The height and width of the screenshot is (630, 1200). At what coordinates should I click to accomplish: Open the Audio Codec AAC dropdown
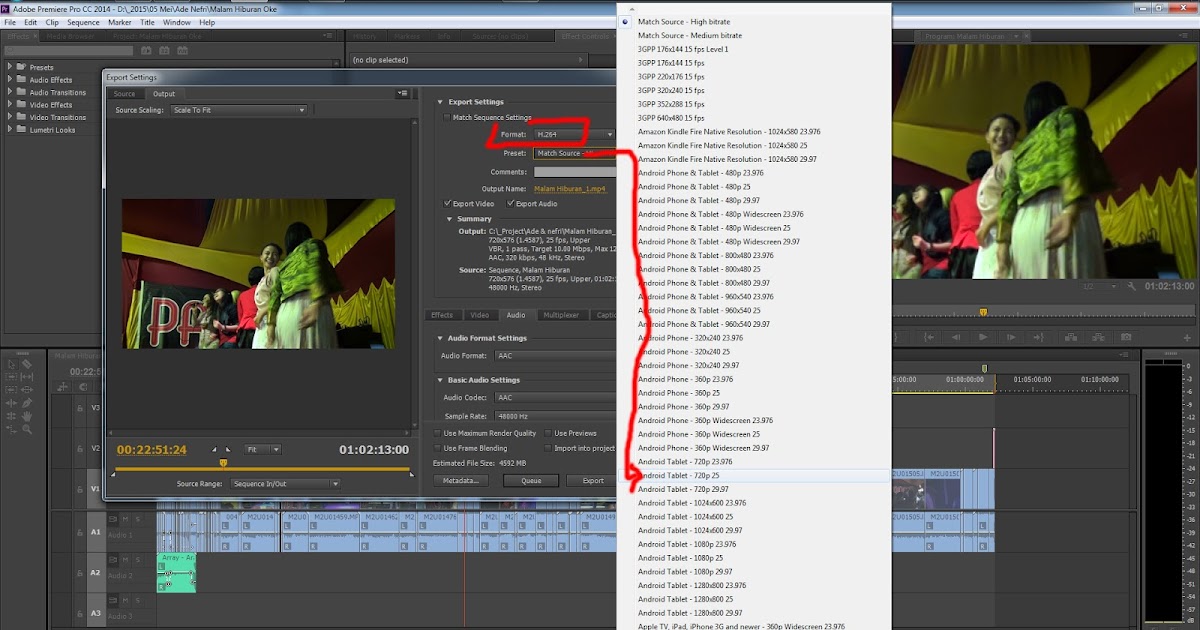[x=555, y=397]
